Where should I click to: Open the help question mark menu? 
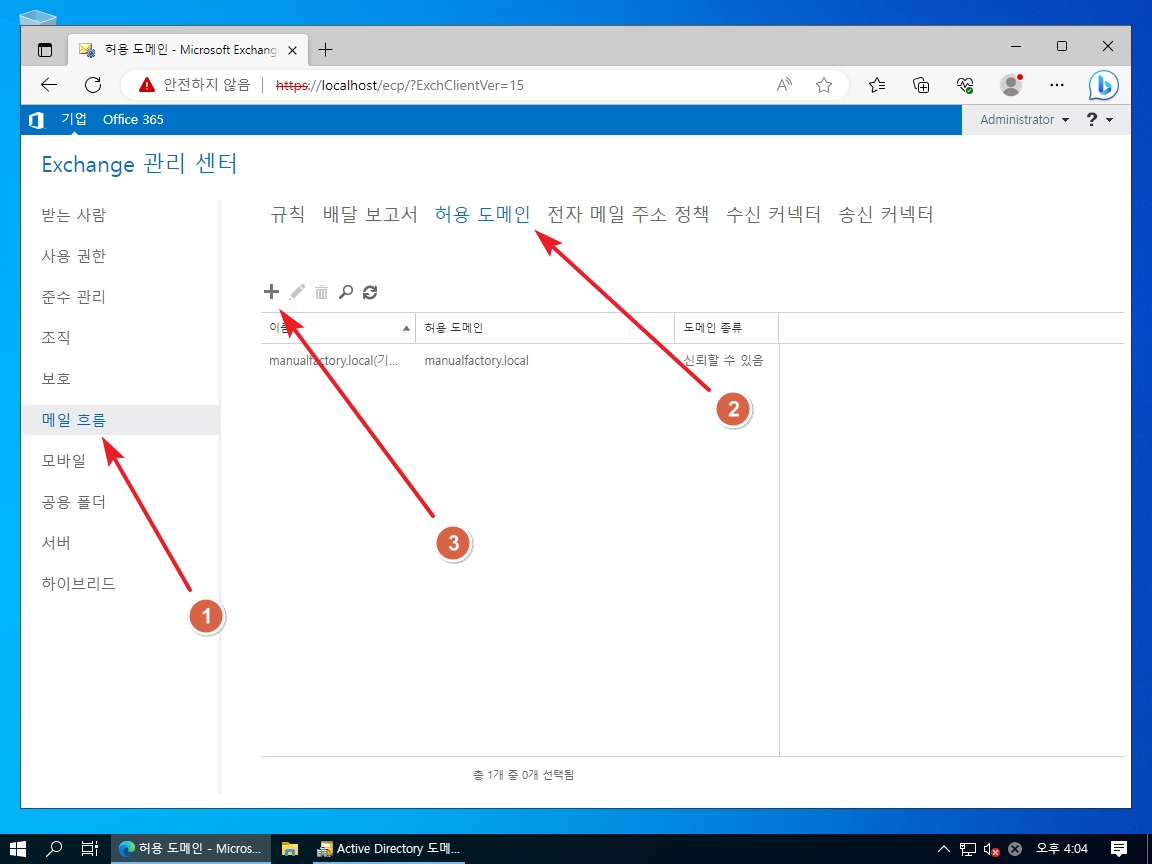[x=1100, y=119]
